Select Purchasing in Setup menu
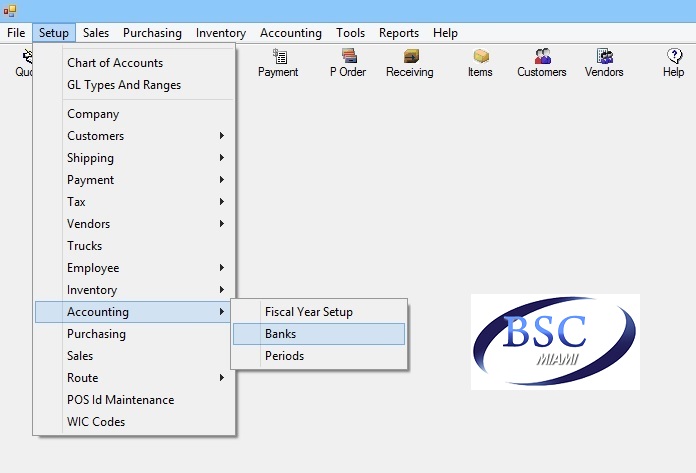The height and width of the screenshot is (473, 696). click(x=134, y=334)
